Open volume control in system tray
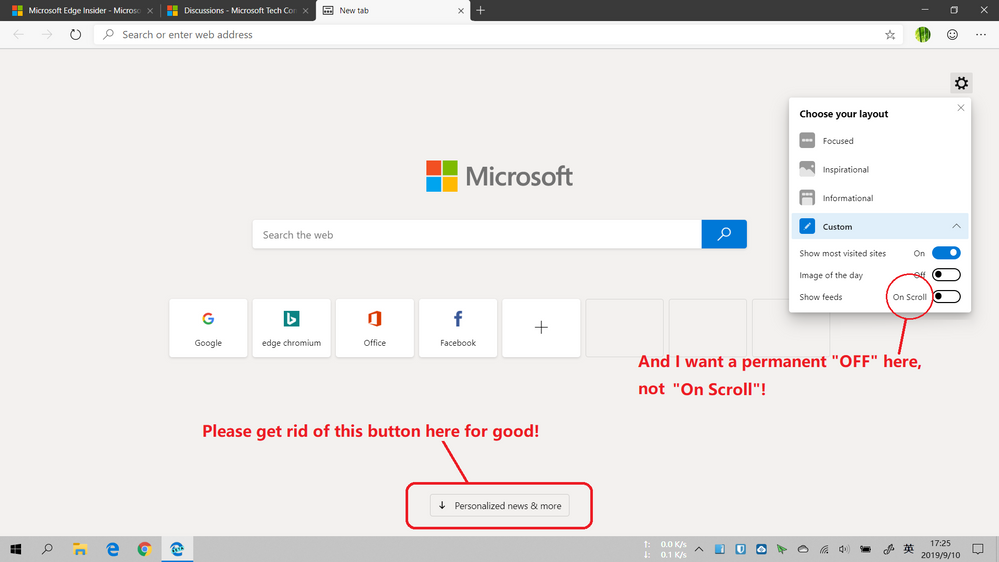999x562 pixels. (x=844, y=549)
